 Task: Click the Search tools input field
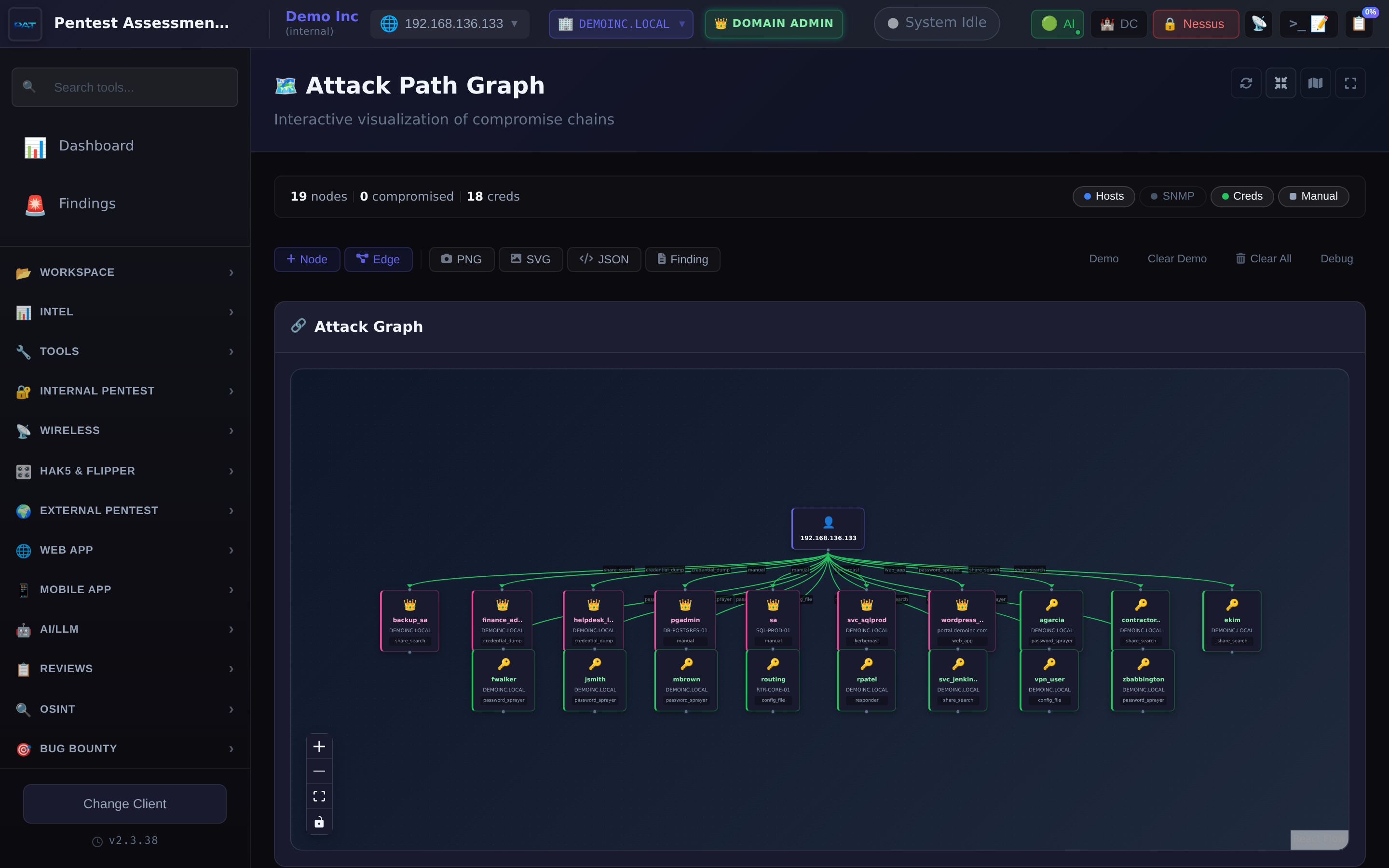coord(124,87)
